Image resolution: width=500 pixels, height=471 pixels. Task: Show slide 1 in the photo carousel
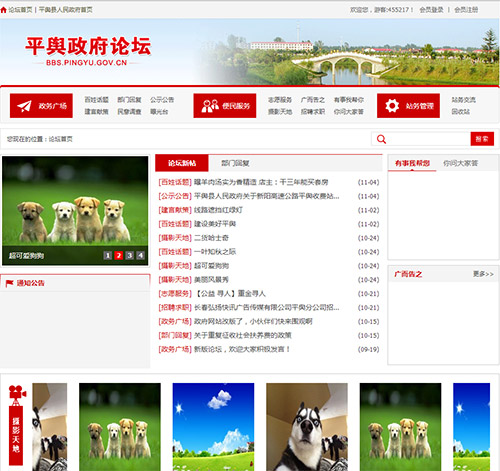click(107, 255)
